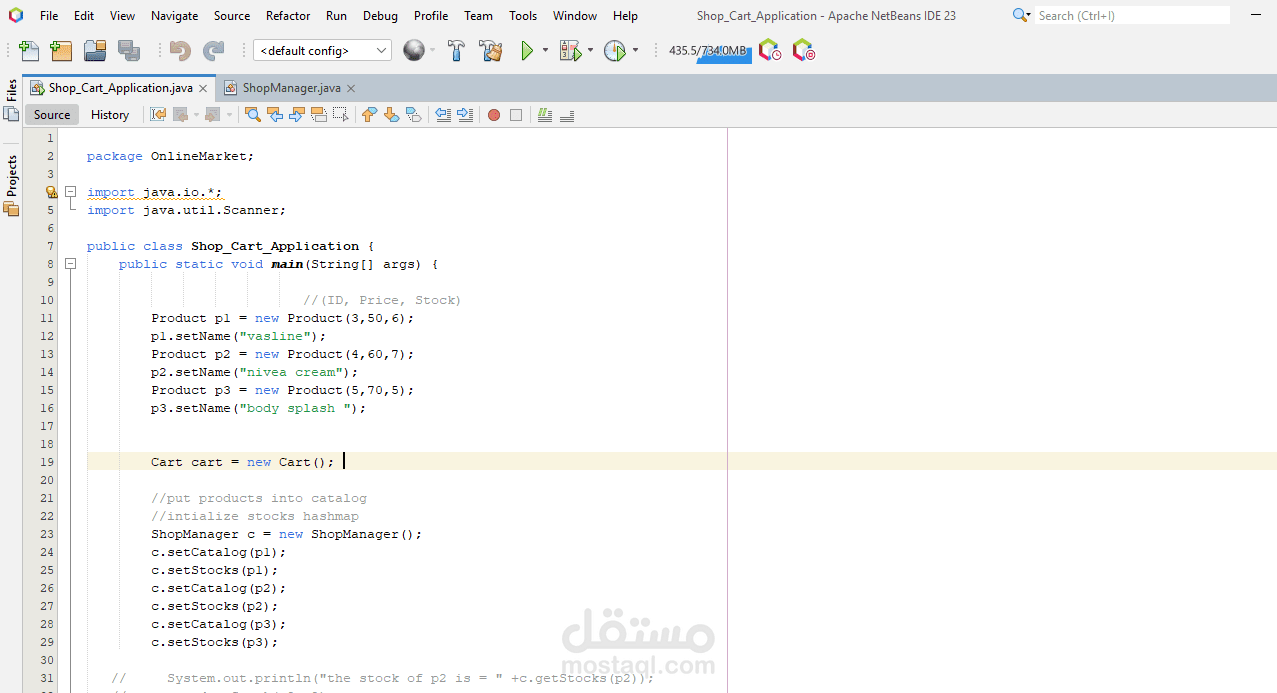Viewport: 1277px width, 693px height.
Task: Click the Shift Line Left icon
Action: 443,115
